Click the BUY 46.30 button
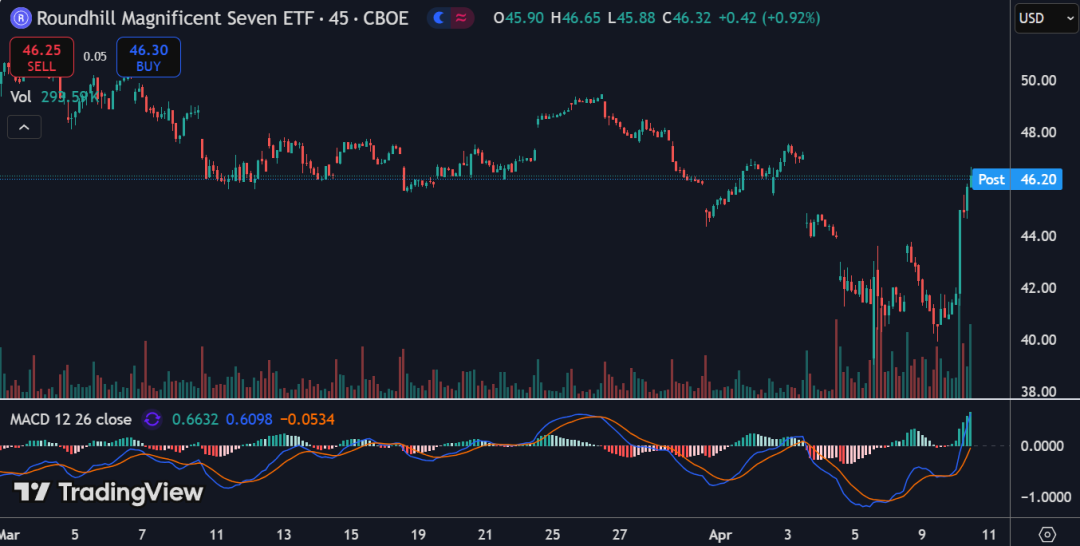 (x=149, y=57)
